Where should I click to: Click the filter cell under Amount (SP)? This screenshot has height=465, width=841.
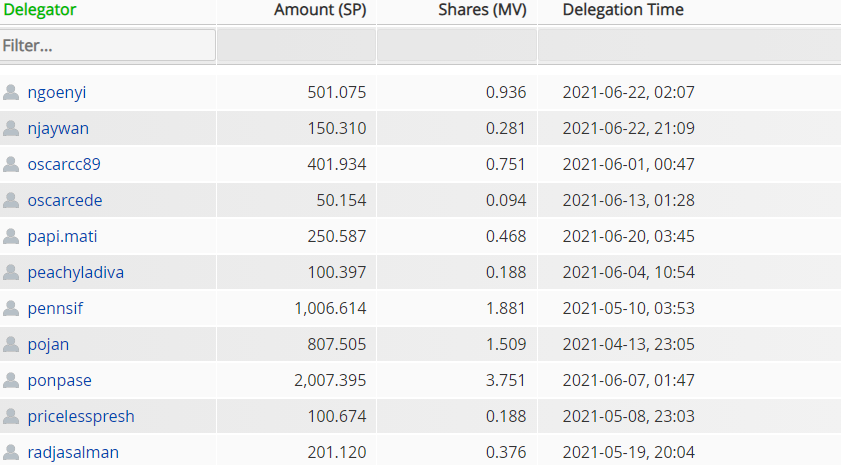click(x=297, y=45)
